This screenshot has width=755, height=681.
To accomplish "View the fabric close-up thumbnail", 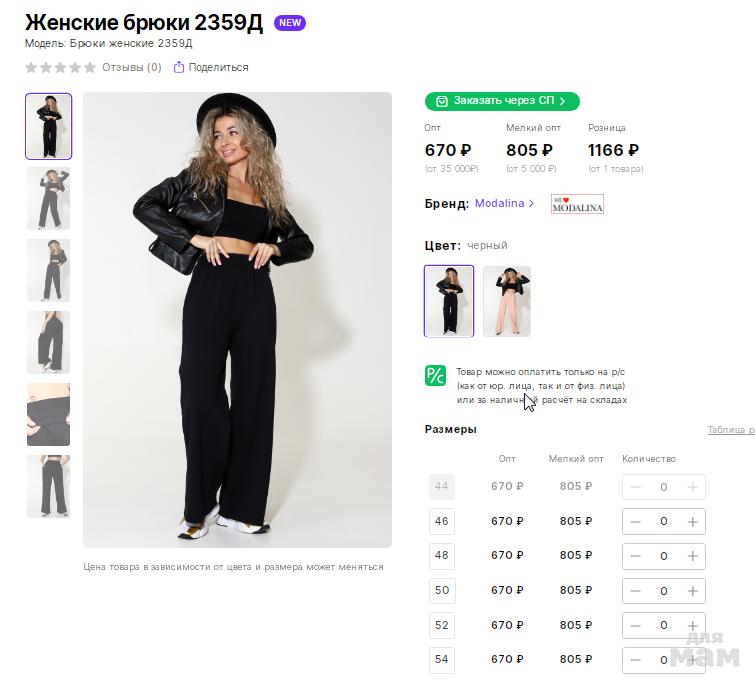I will [48, 414].
